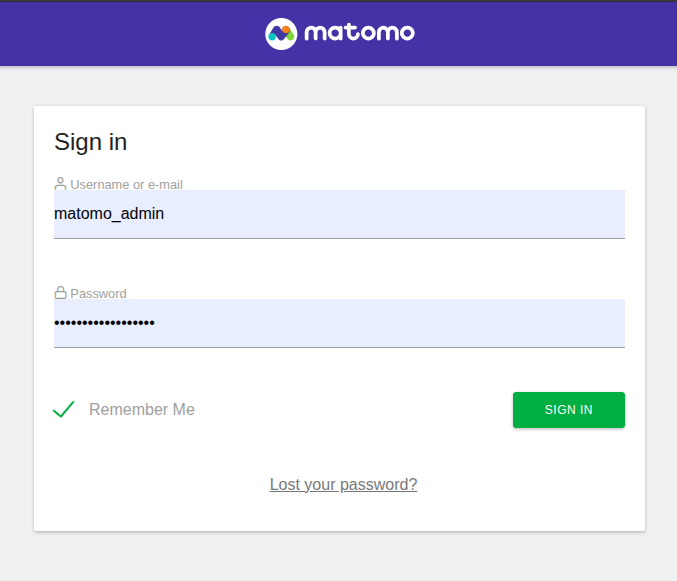Click the Matomo circular logo icon
Viewport: 677px width, 581px height.
281,33
